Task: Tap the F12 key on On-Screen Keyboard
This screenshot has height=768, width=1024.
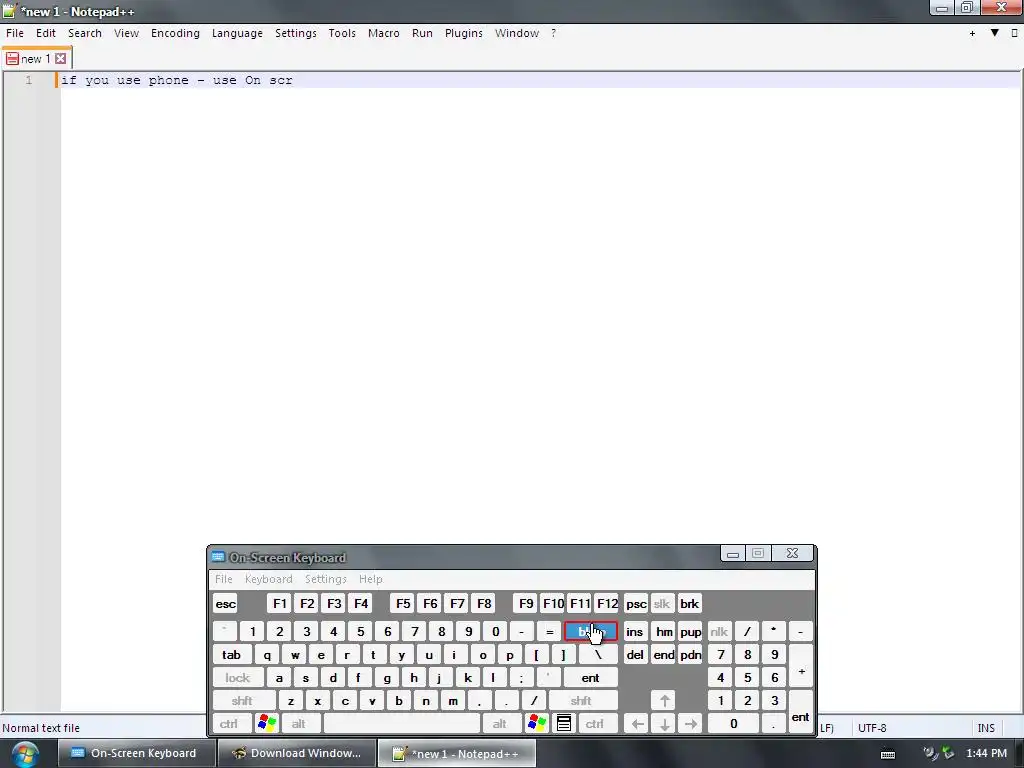Action: click(607, 604)
